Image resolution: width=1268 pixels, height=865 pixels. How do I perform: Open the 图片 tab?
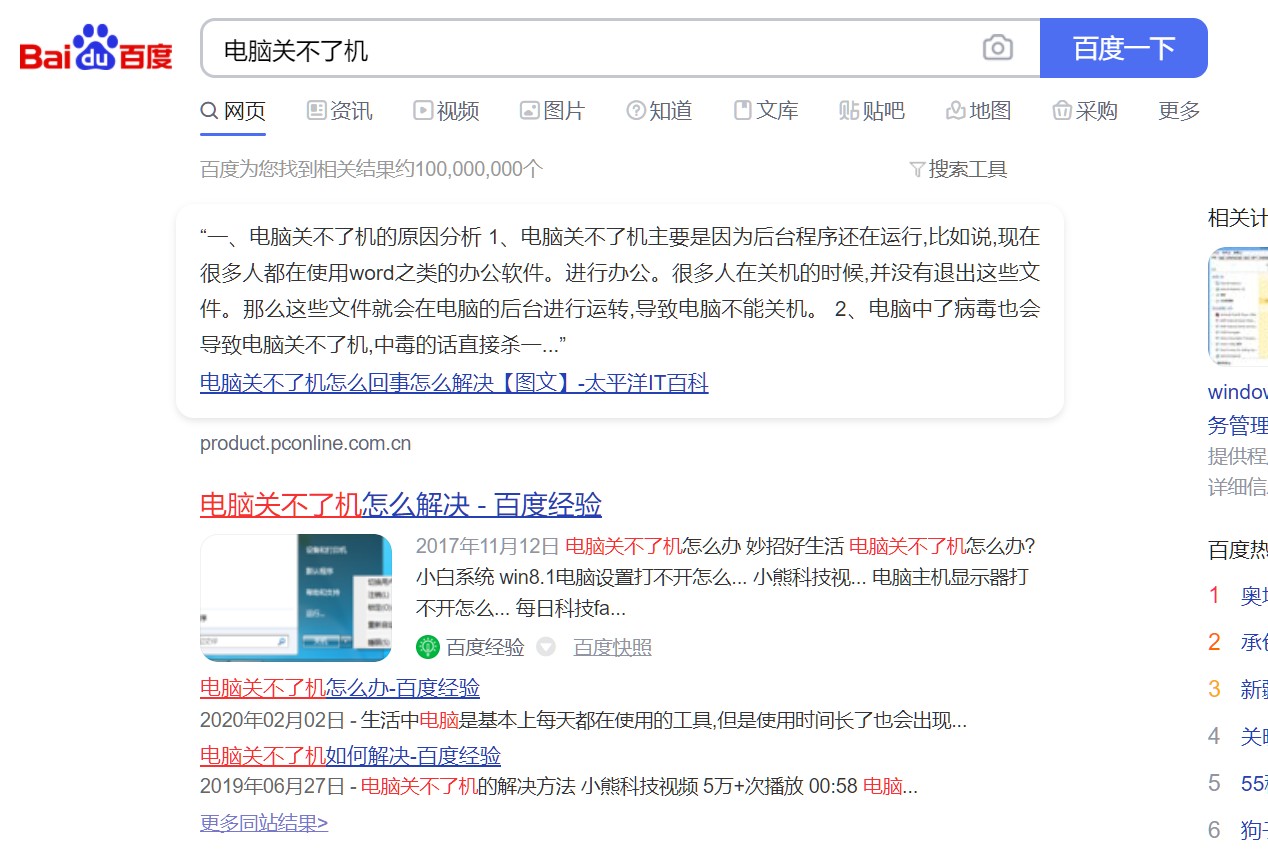(552, 111)
